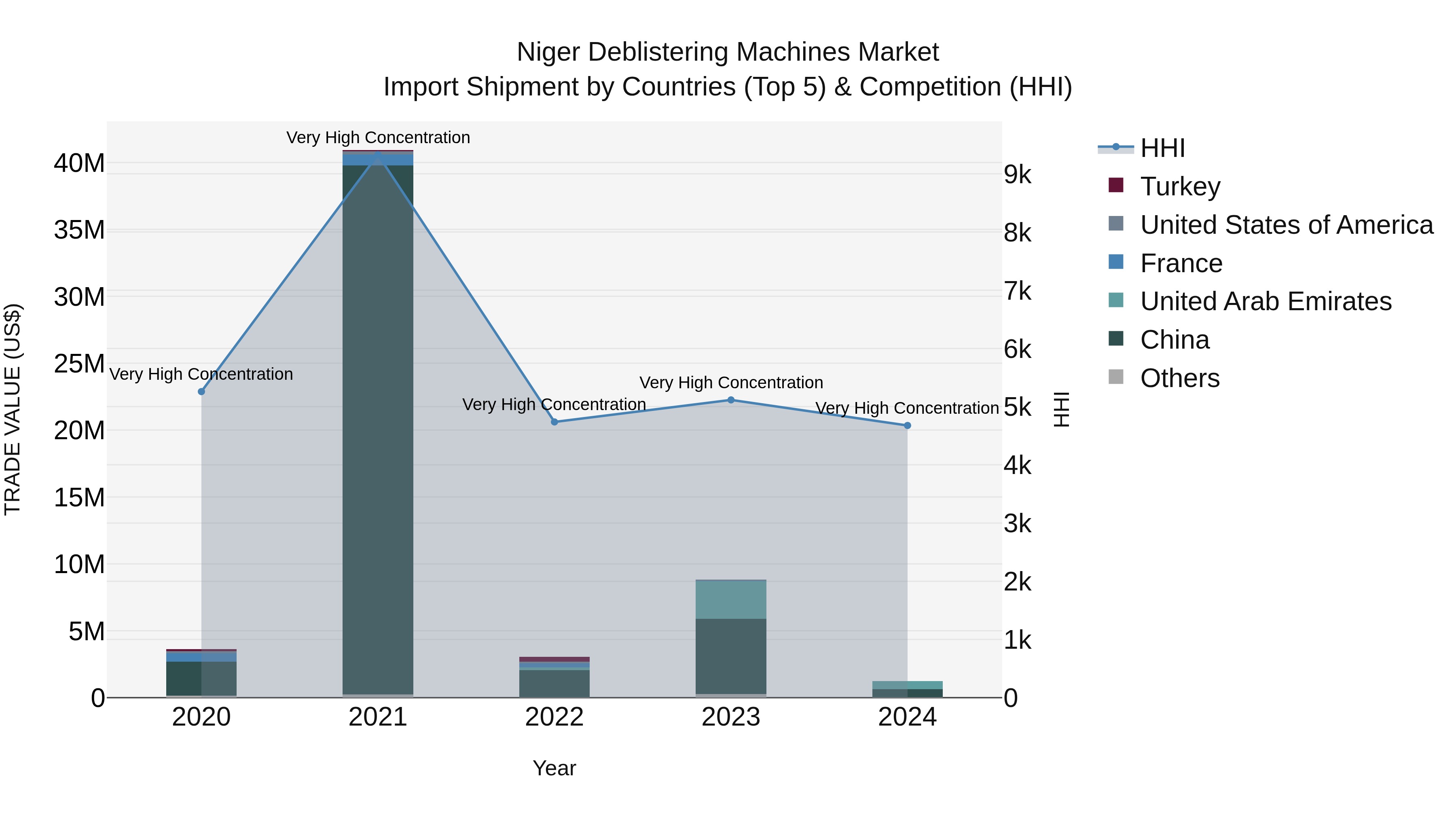Screen dimensions: 1456x819
Task: Click the United Arab Emirates teal swatch
Action: (x=1116, y=300)
